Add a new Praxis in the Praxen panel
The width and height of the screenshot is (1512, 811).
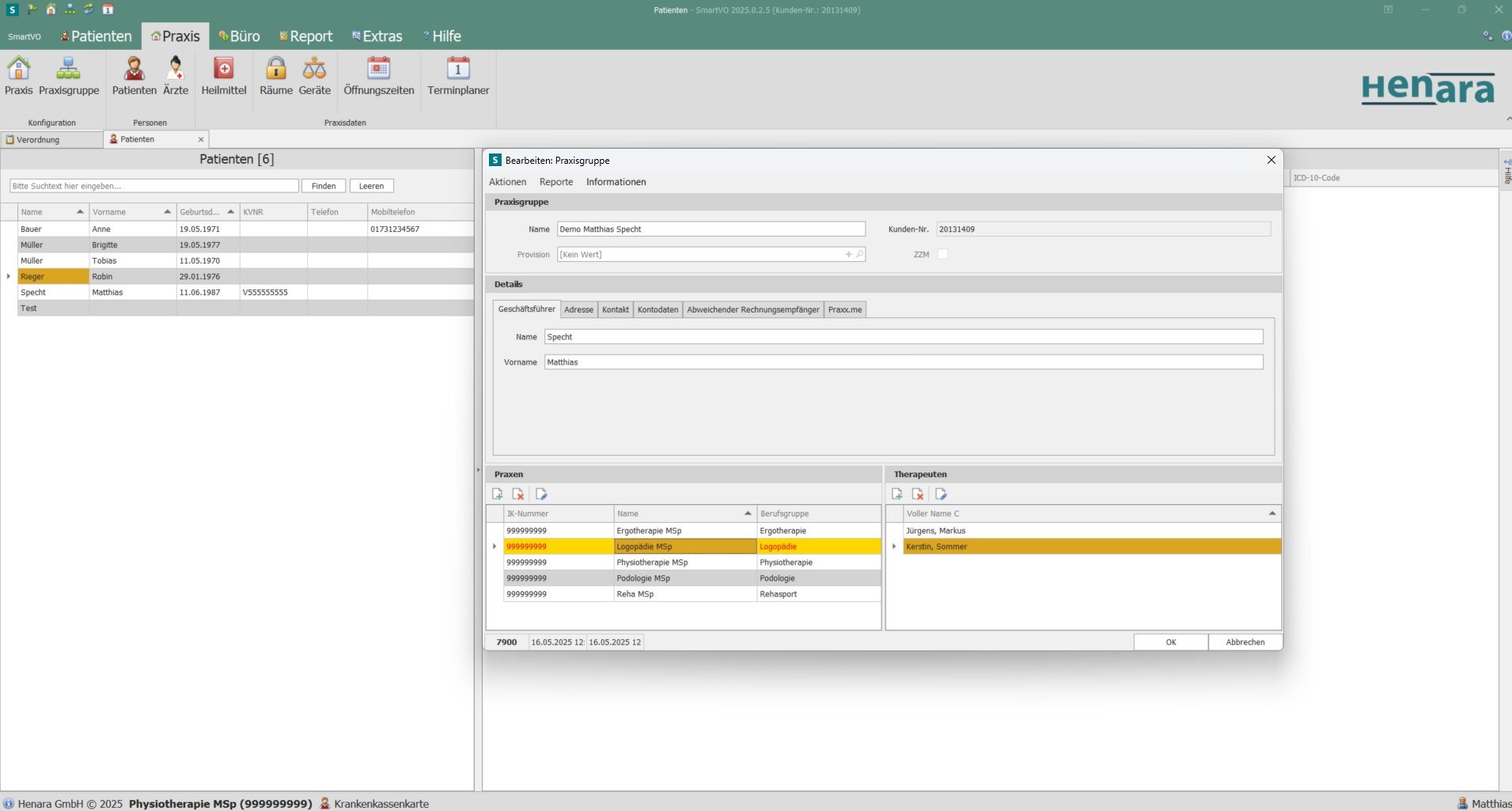pyautogui.click(x=498, y=493)
